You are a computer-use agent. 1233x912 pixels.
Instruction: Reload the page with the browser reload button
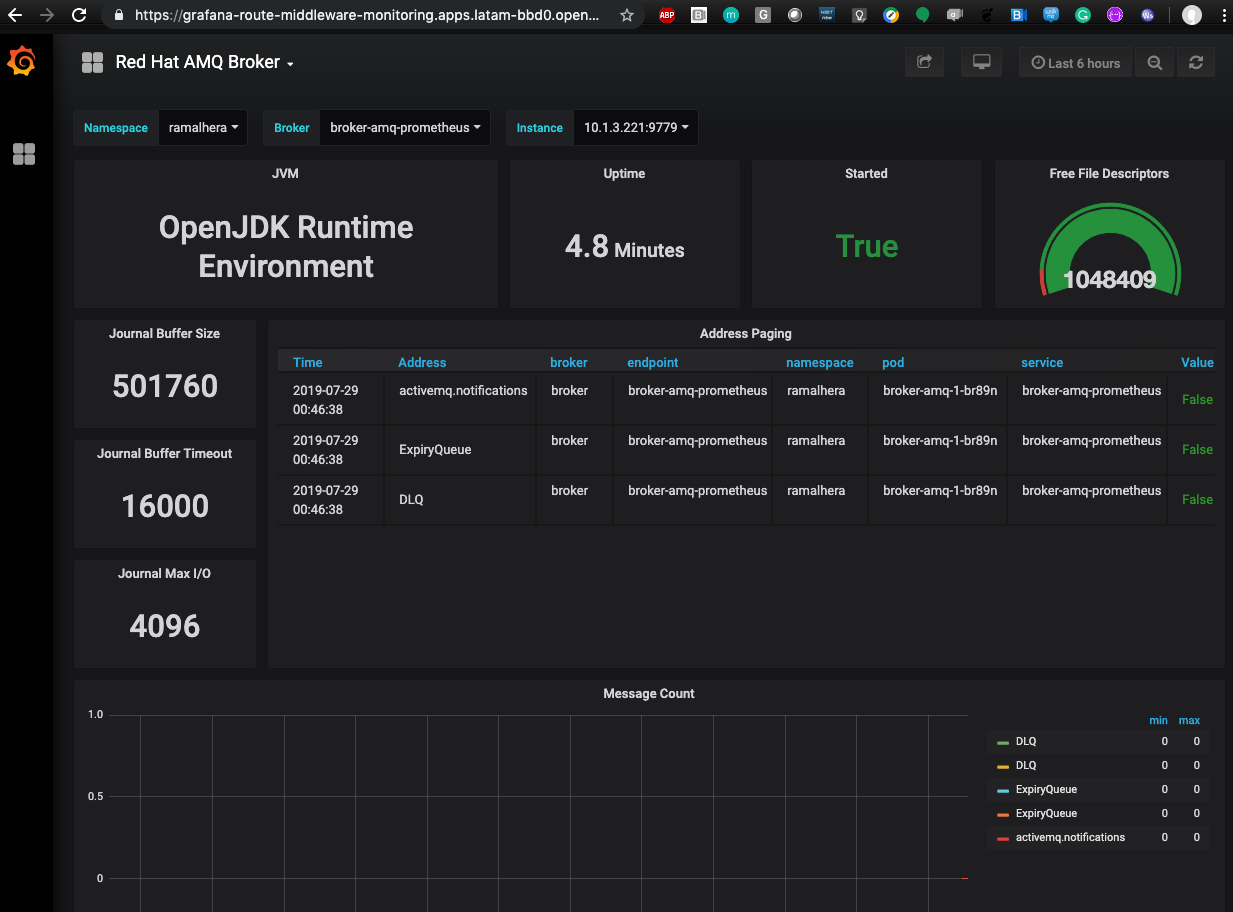pos(80,15)
